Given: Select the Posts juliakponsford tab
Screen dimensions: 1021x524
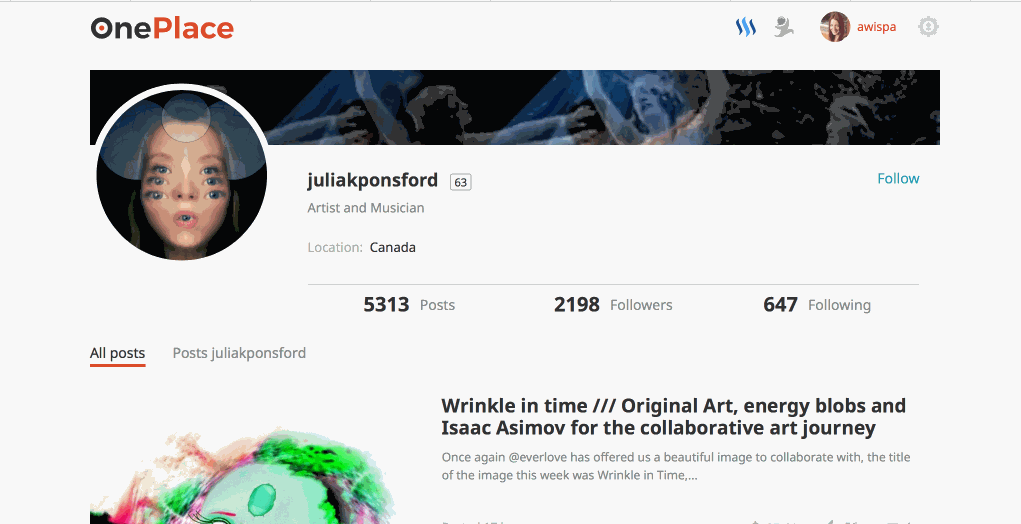Looking at the screenshot, I should (x=239, y=353).
